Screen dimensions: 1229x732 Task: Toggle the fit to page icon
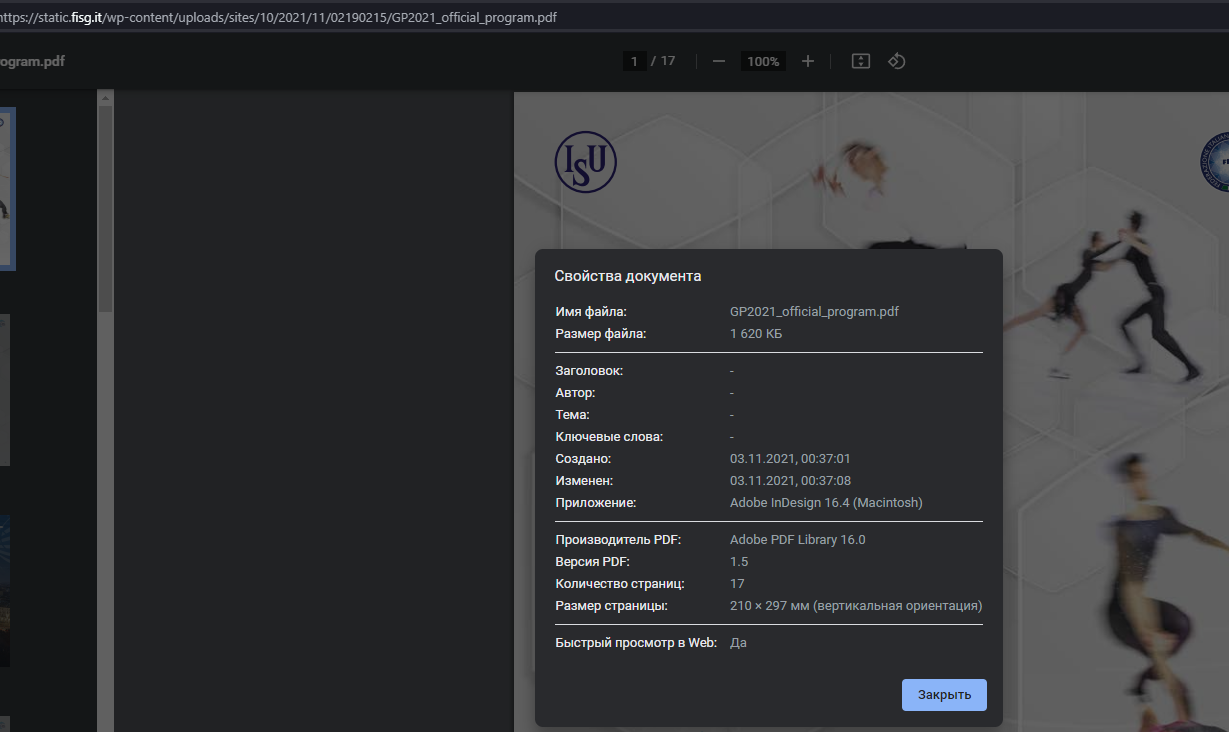point(860,61)
